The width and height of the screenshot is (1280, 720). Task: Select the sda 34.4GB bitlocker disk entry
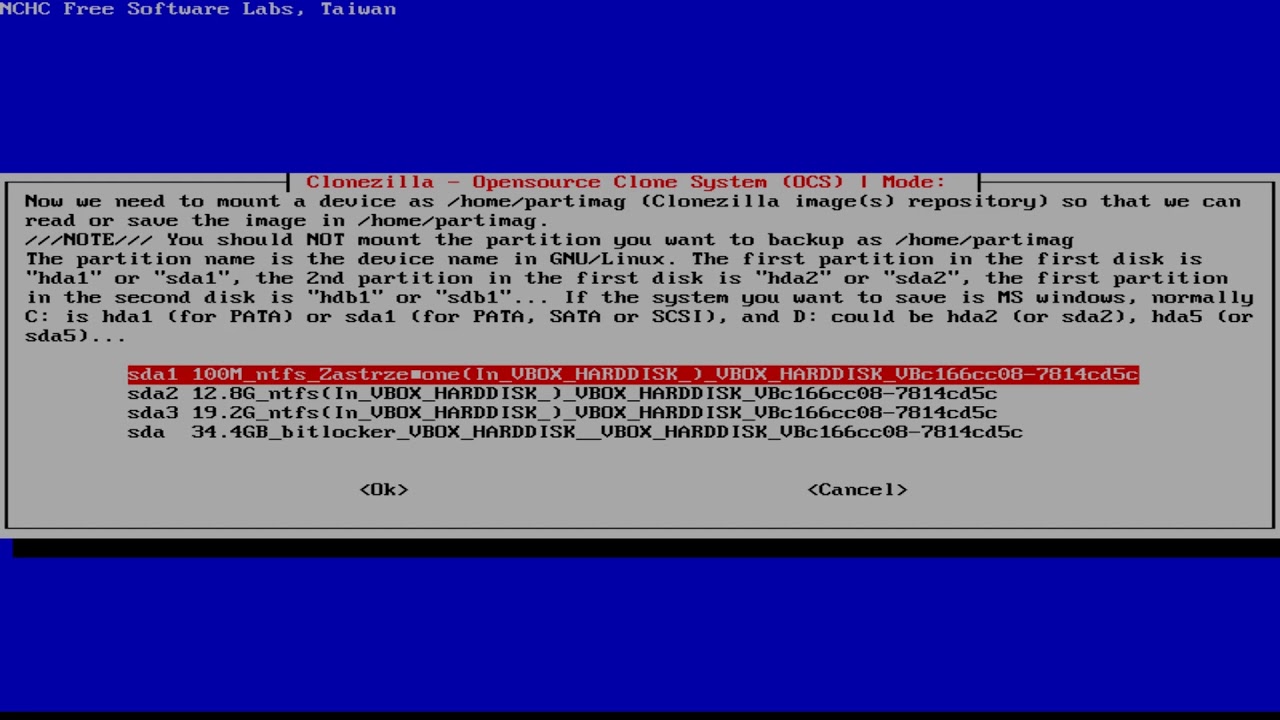pos(575,432)
